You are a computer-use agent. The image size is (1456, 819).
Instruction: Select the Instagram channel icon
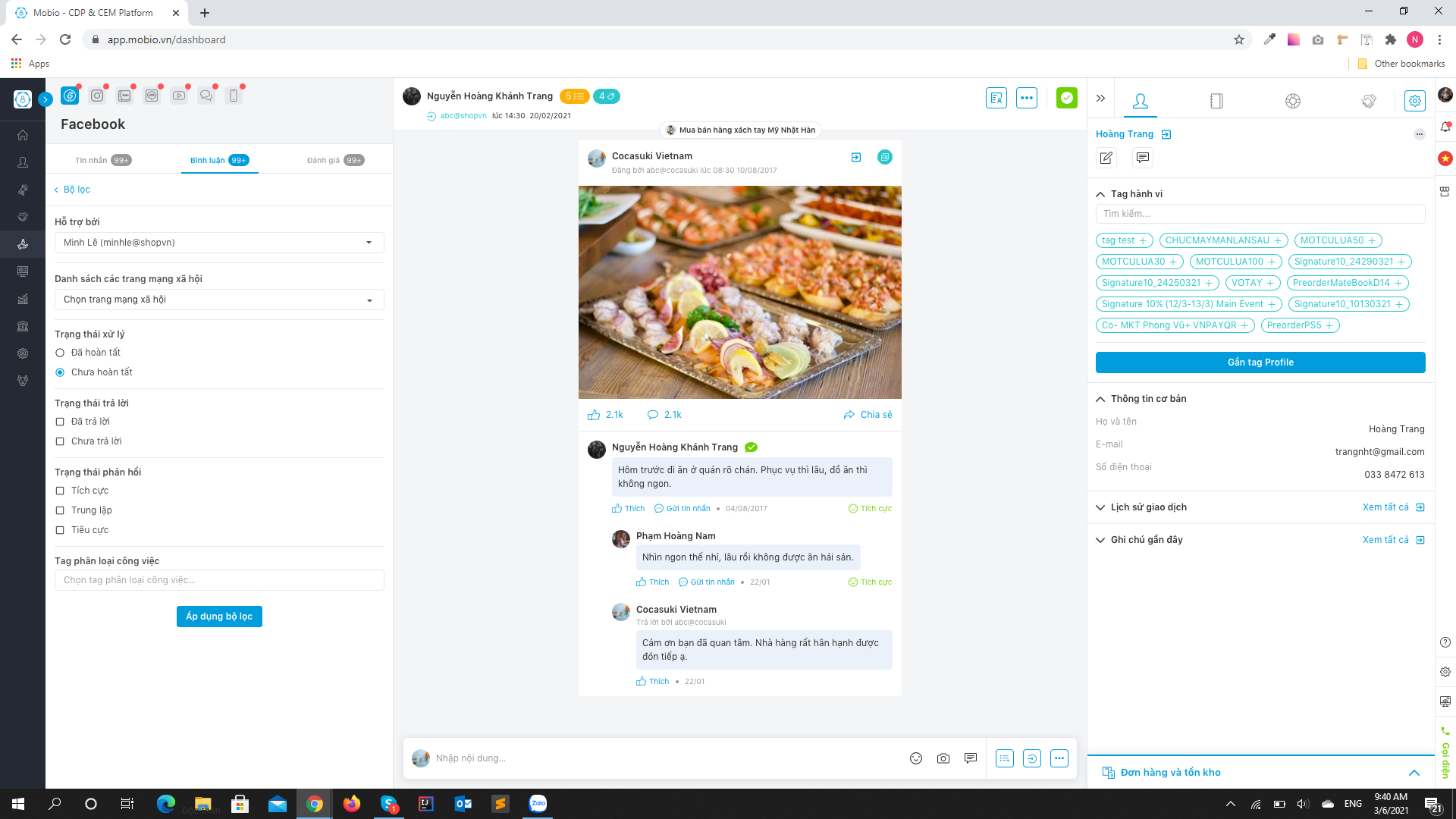point(97,96)
